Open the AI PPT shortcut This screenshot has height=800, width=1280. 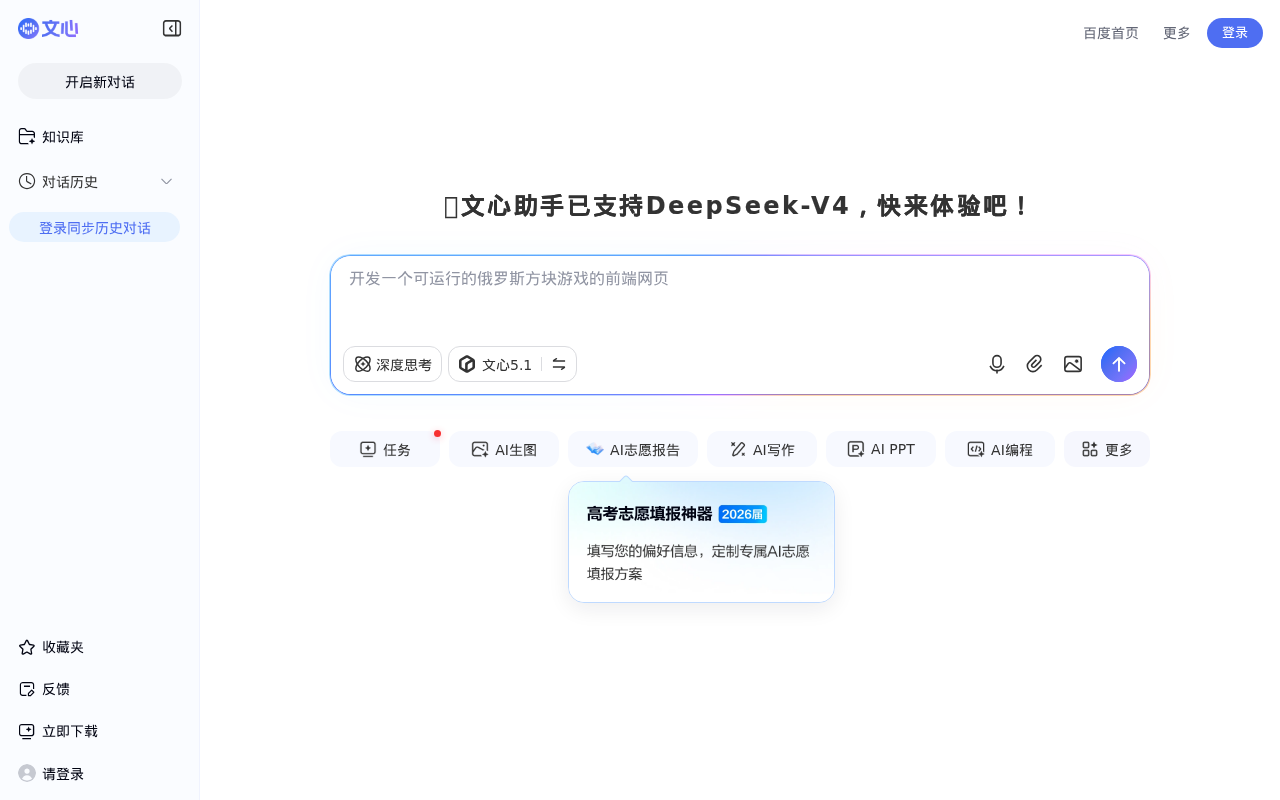[881, 449]
